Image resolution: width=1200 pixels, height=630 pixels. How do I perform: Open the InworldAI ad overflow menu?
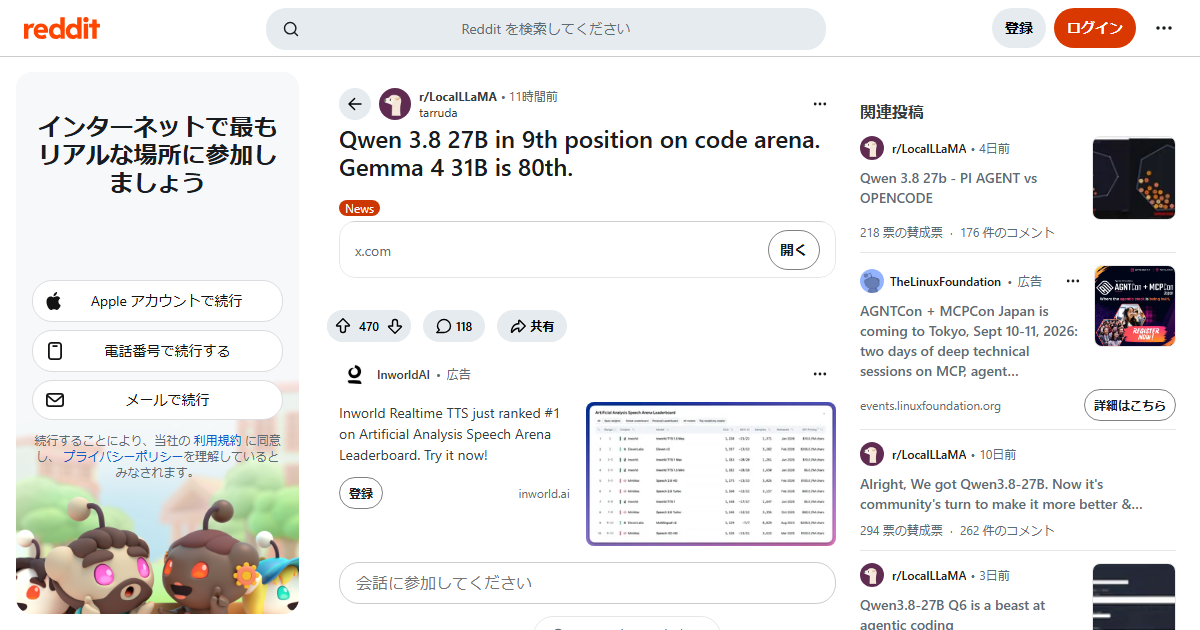coord(820,374)
